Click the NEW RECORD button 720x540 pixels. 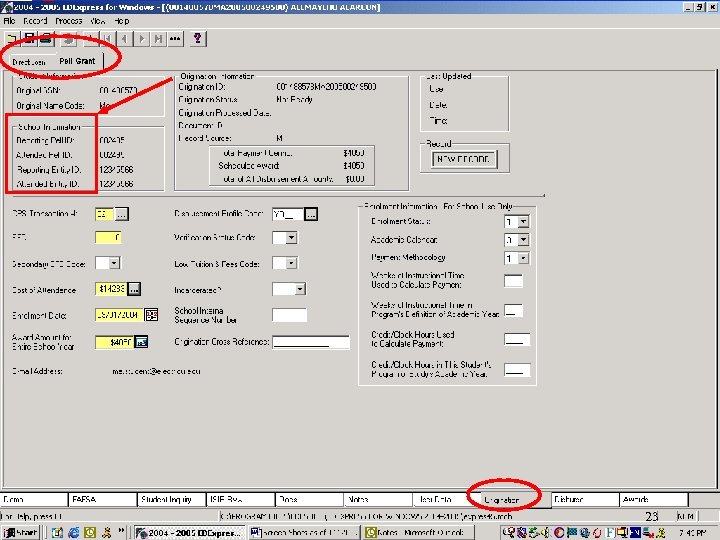pyautogui.click(x=463, y=159)
